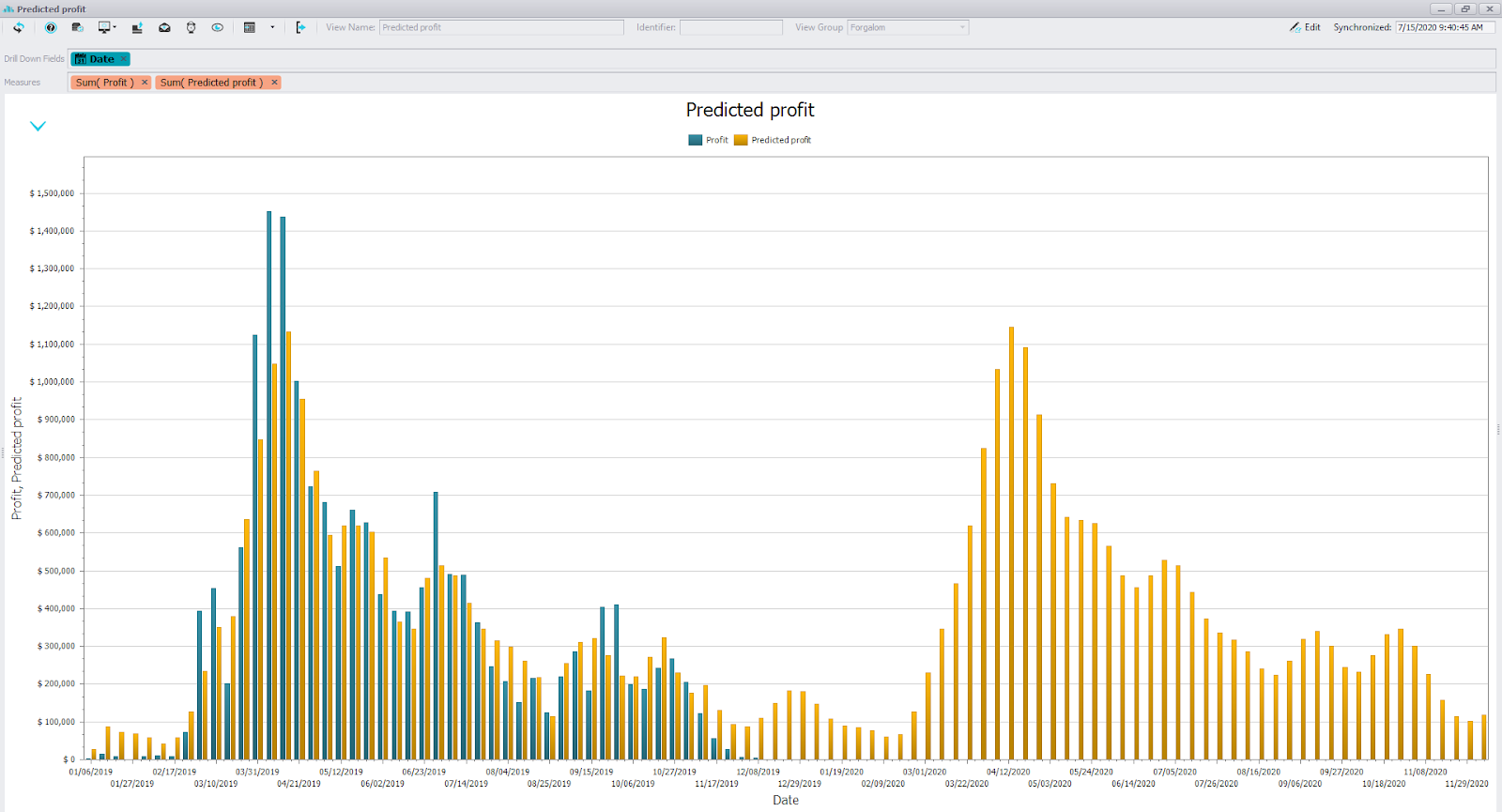Focus the View Name input field

pyautogui.click(x=501, y=27)
